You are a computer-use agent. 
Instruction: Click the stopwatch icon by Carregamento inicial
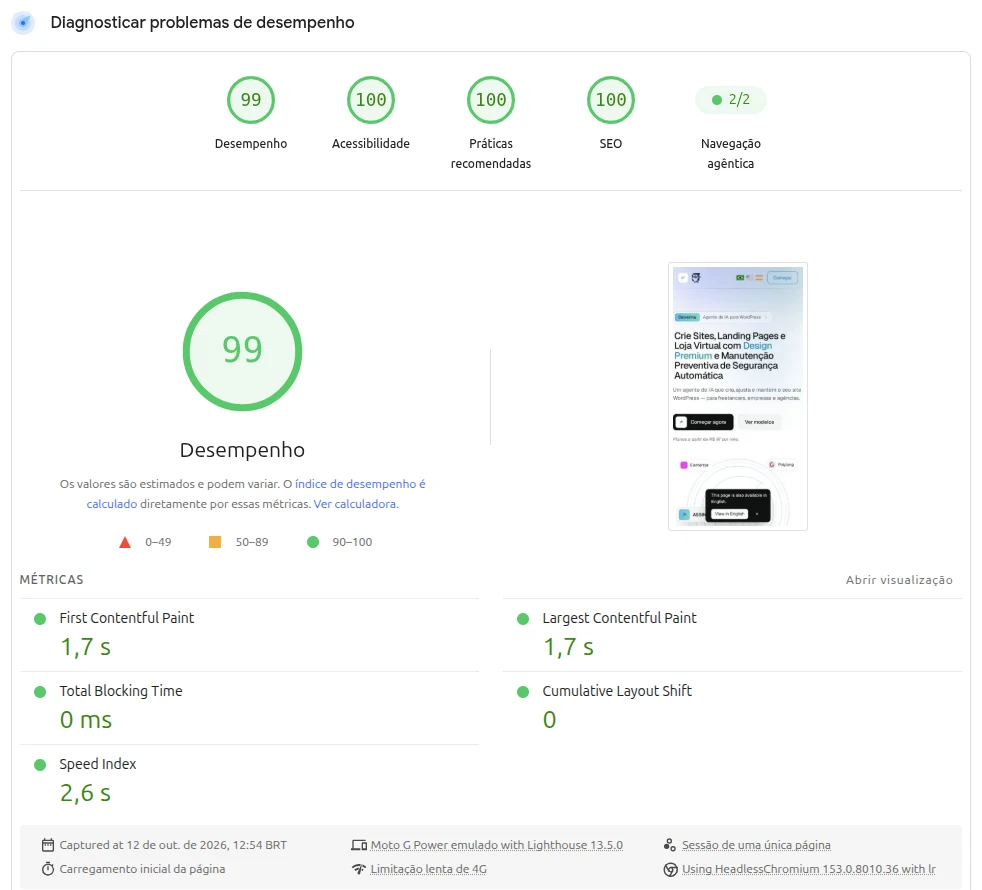point(48,869)
